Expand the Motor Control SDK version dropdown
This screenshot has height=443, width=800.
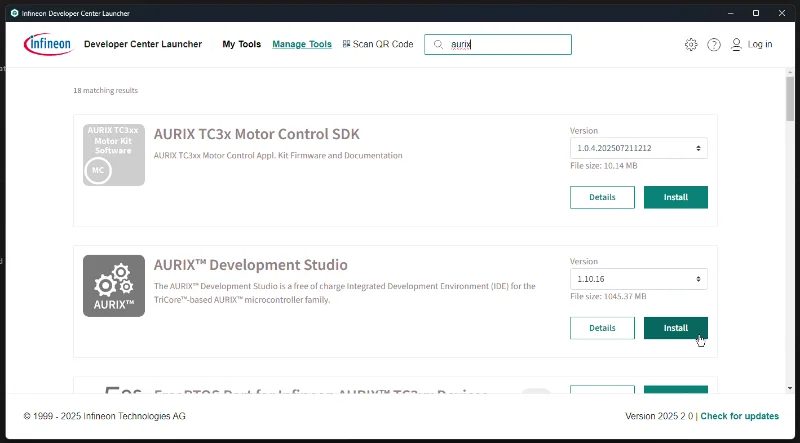click(638, 148)
